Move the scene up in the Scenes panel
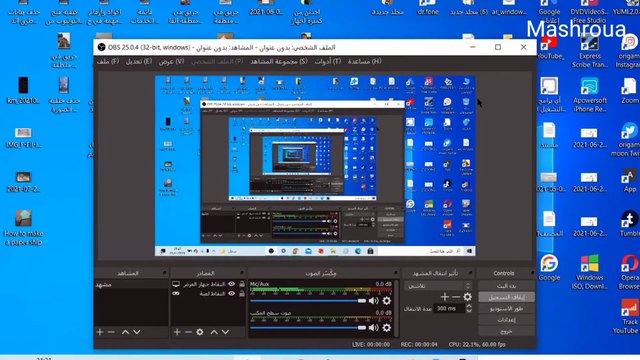Screen dimensions: 640x360 pyautogui.click(x=125, y=332)
